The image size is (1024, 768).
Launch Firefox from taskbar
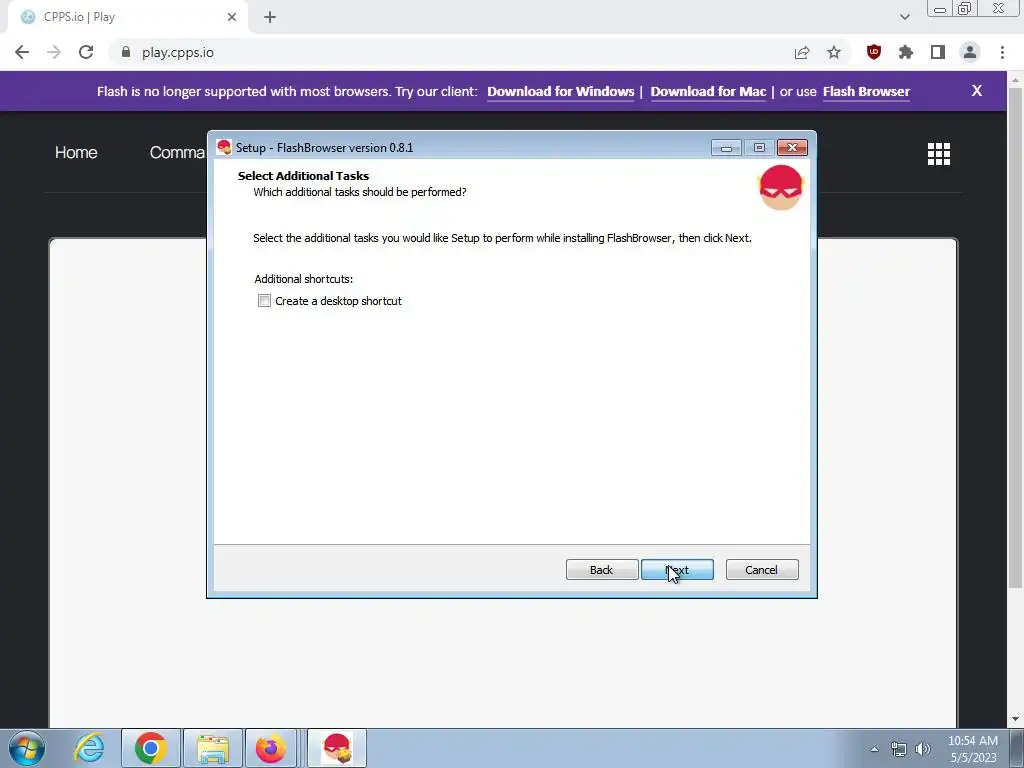click(270, 748)
